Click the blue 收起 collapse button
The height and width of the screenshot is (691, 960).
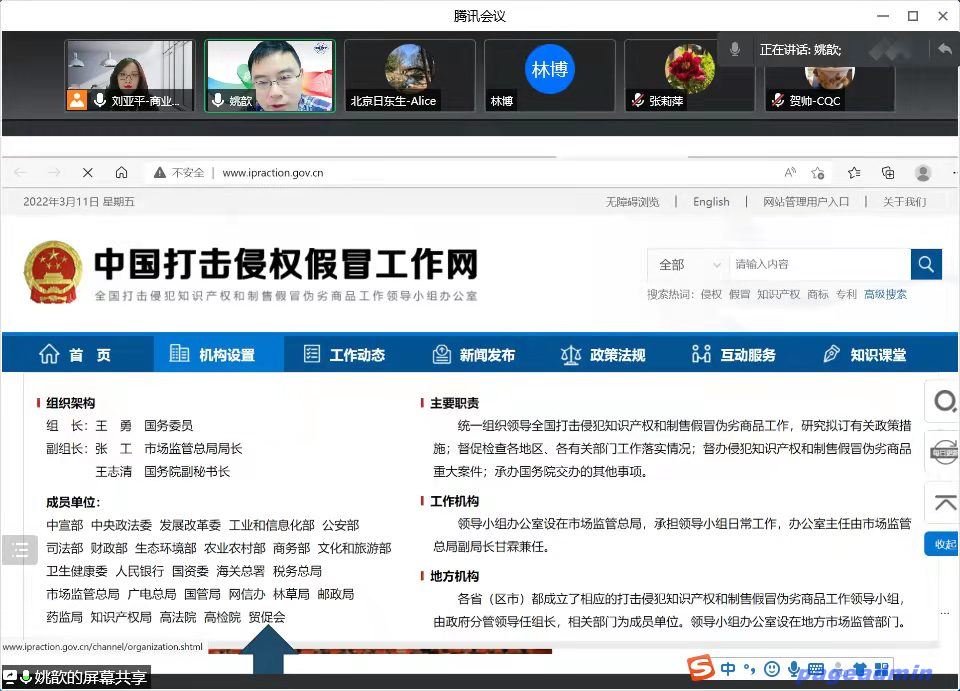pyautogui.click(x=943, y=544)
